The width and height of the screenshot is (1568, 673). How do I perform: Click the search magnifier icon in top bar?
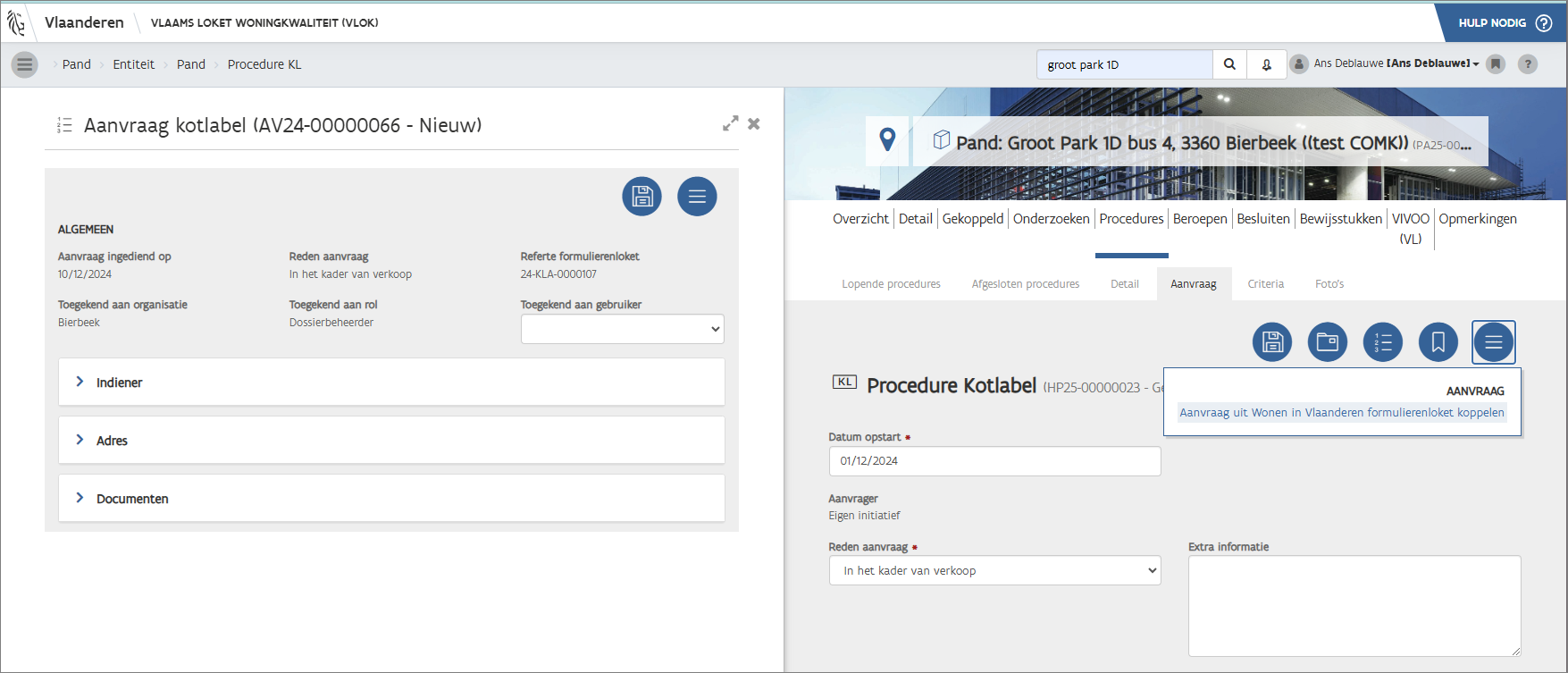(1229, 64)
